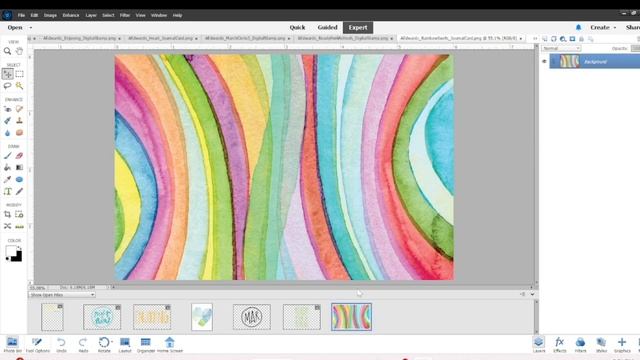Show the Filters panel

[580, 344]
